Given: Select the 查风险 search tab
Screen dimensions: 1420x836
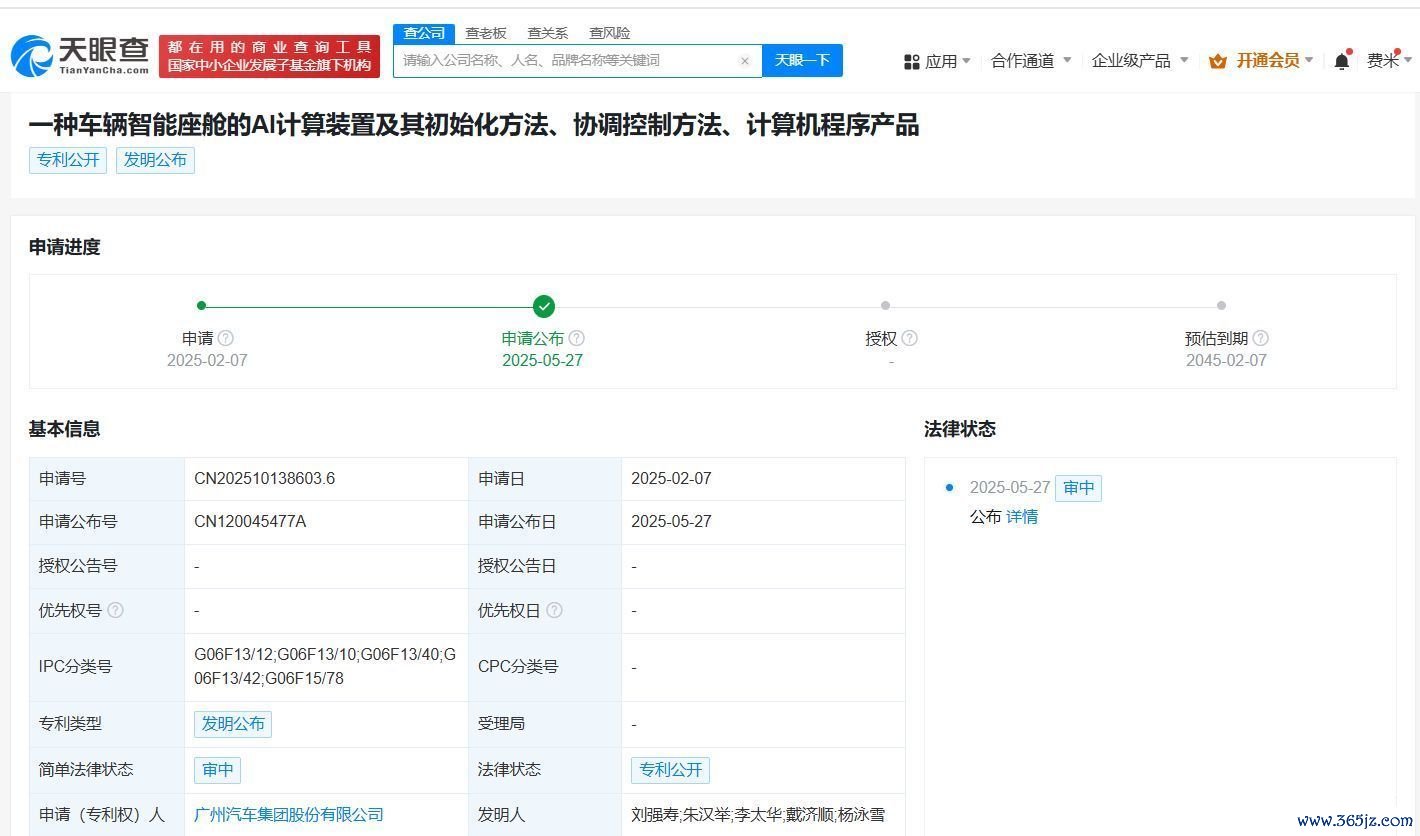Looking at the screenshot, I should pos(609,33).
